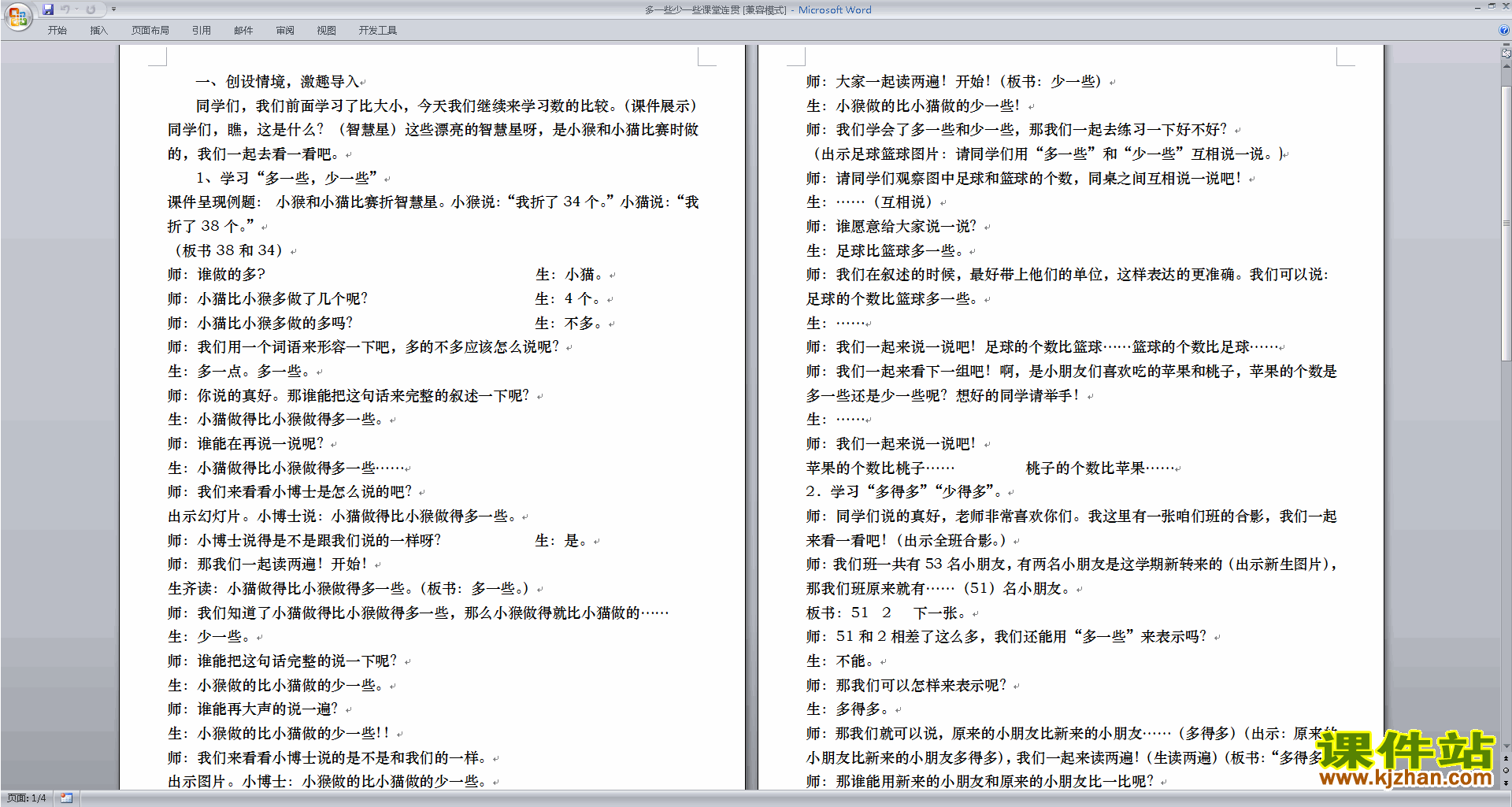Screen dimensions: 1512x807
Task: Minimize the Word window
Action: (x=1477, y=7)
